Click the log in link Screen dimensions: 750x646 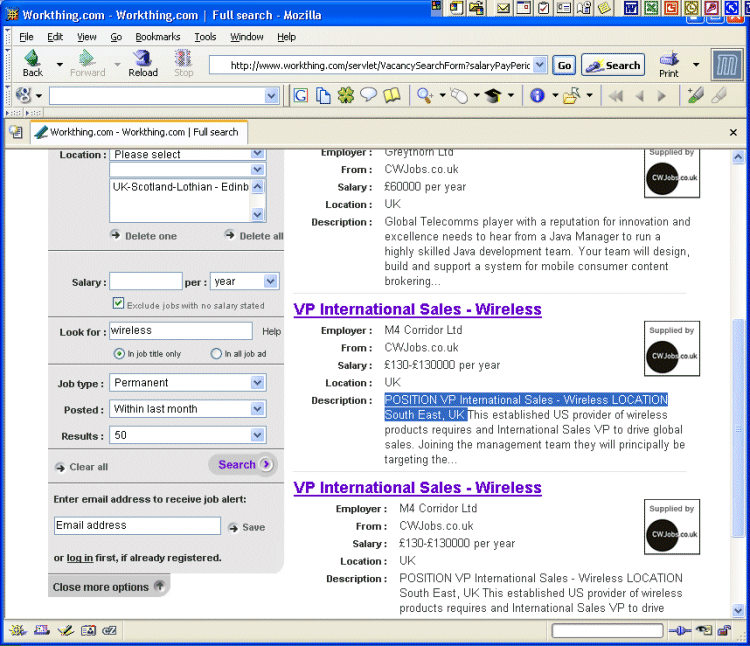(x=79, y=558)
